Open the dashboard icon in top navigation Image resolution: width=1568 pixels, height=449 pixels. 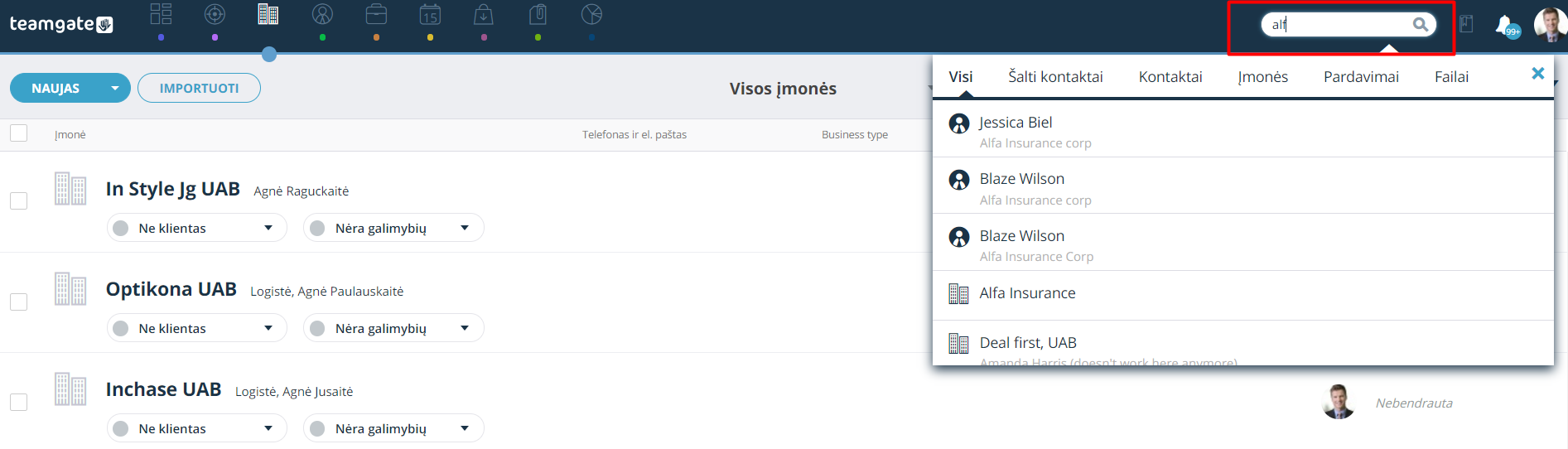[161, 14]
